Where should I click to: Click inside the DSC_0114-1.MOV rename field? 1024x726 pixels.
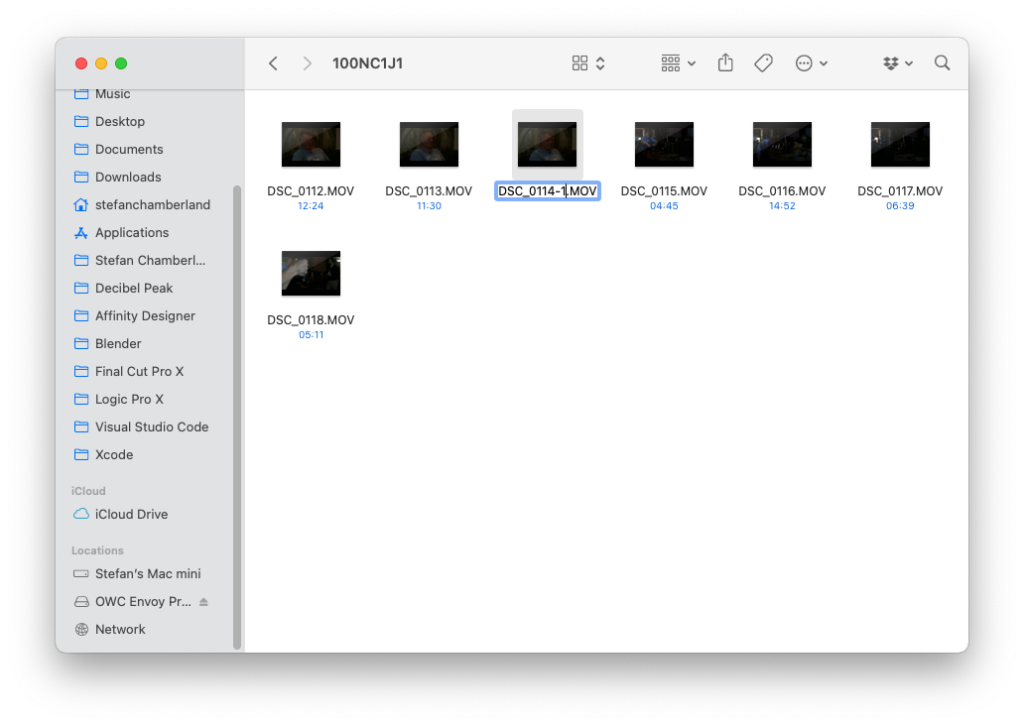click(x=547, y=191)
